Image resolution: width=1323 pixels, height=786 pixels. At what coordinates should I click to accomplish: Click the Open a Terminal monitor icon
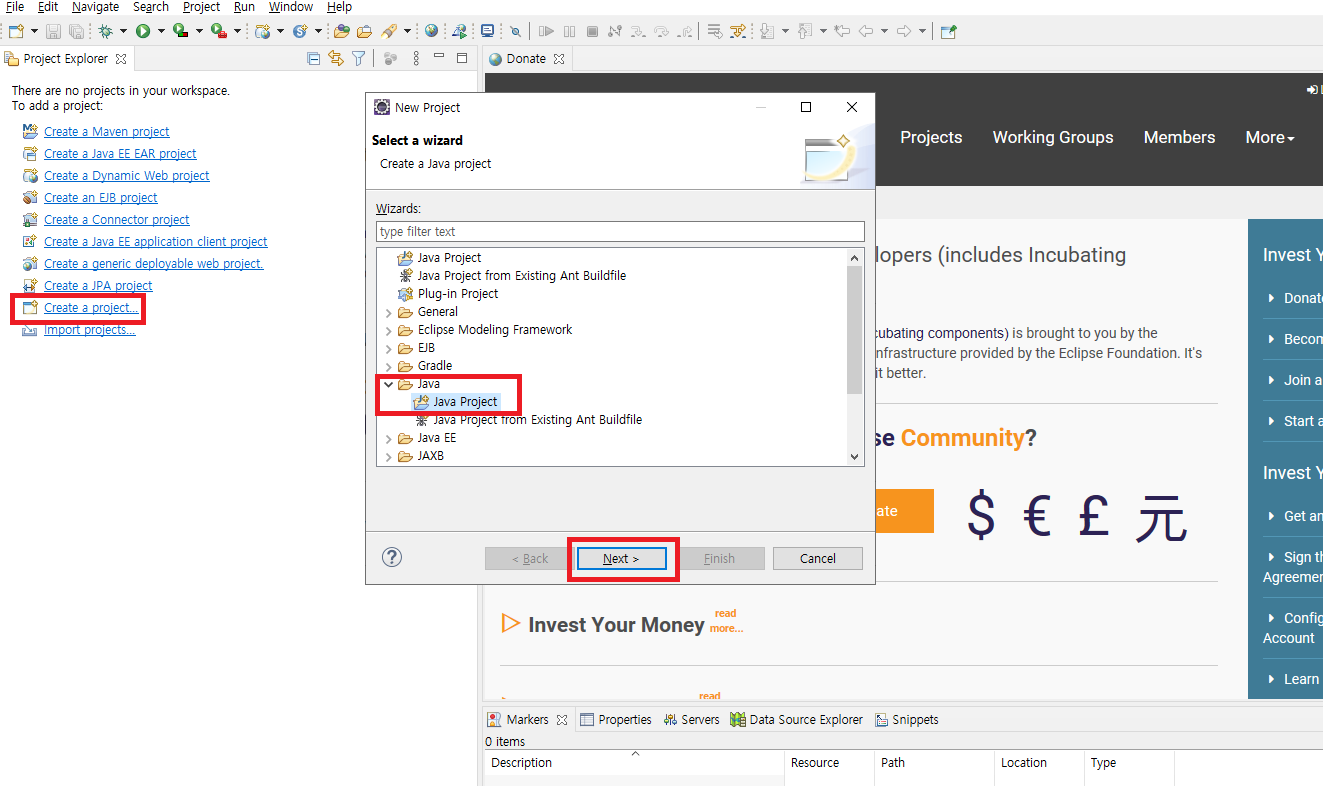pyautogui.click(x=487, y=31)
